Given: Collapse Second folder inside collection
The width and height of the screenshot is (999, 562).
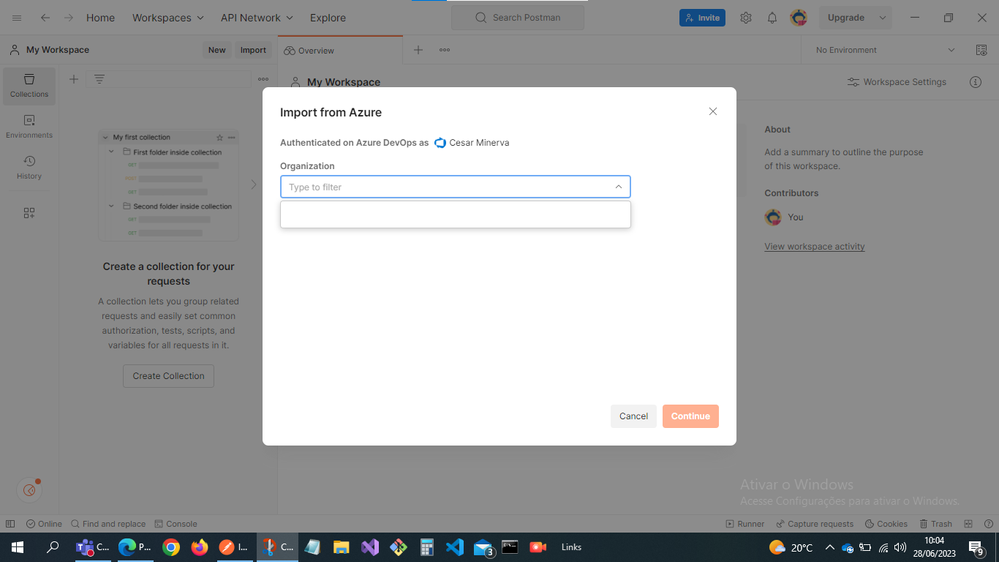Looking at the screenshot, I should (x=111, y=206).
